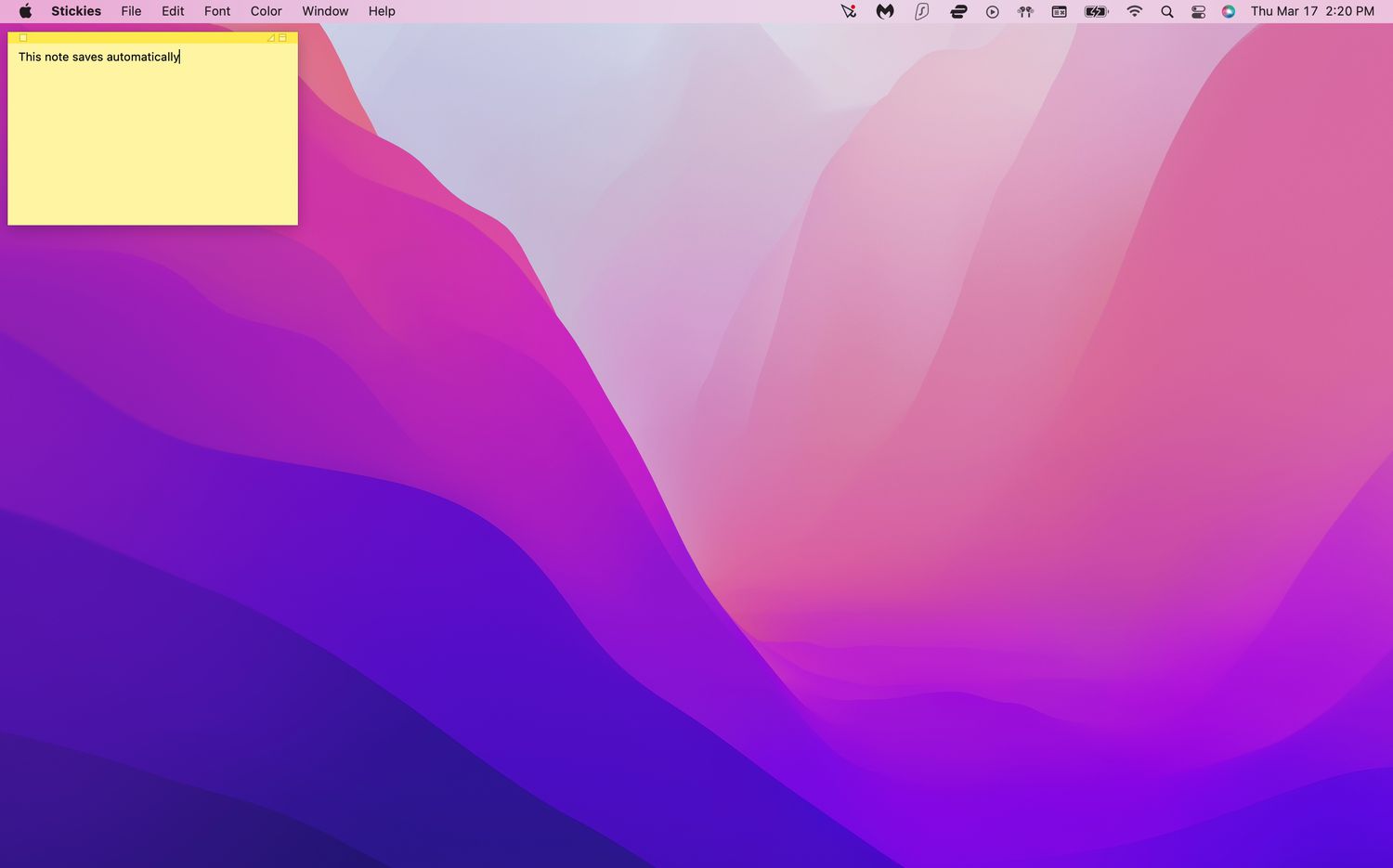Click the play circle menu bar icon
The image size is (1393, 868).
(992, 11)
